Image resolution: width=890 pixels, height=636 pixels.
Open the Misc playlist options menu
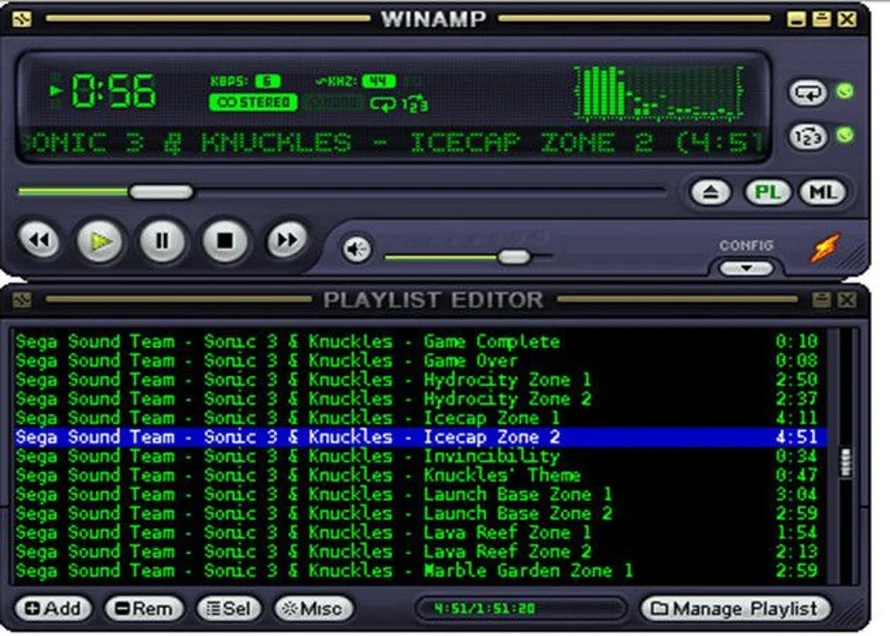click(x=313, y=608)
